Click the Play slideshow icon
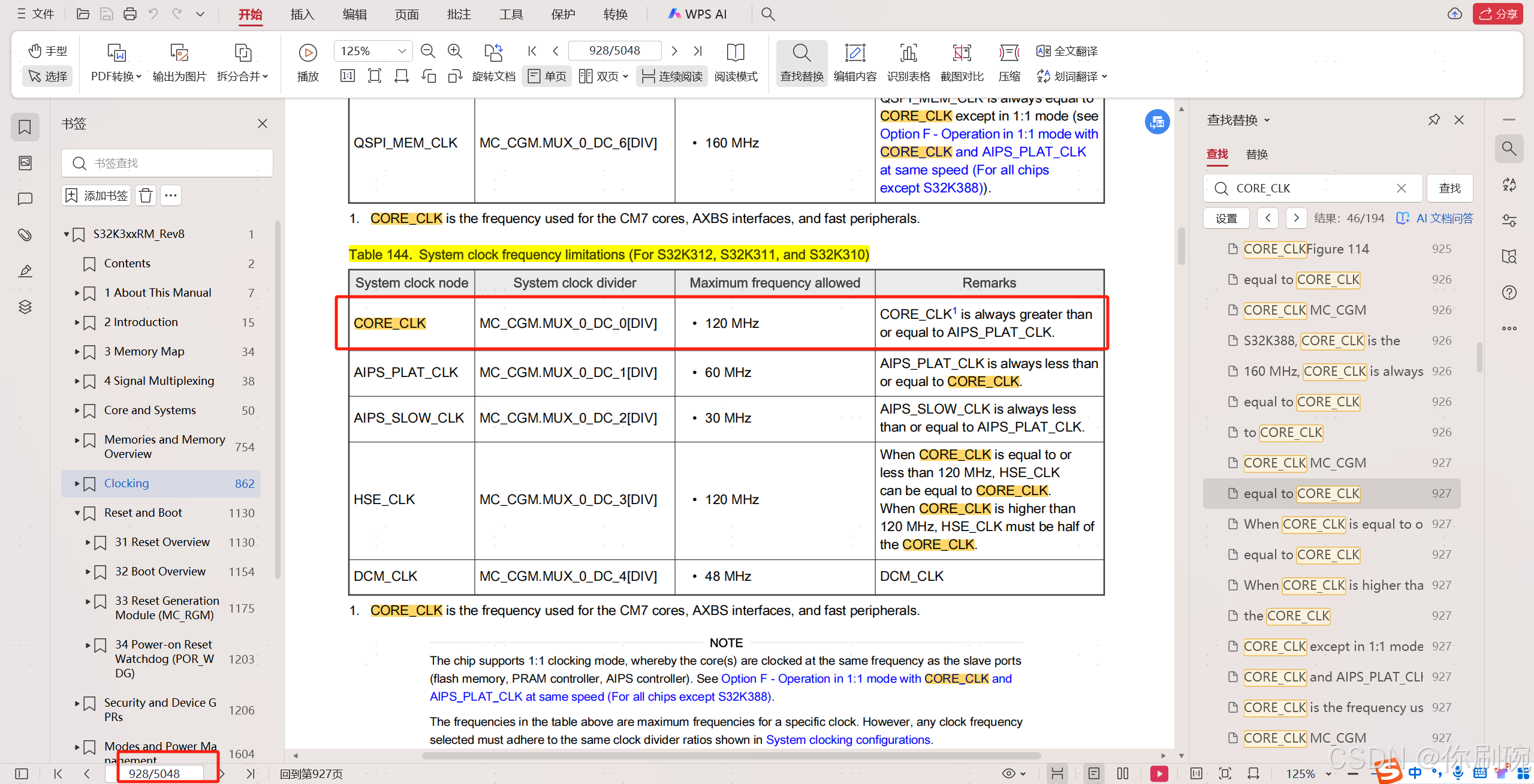 click(308, 53)
